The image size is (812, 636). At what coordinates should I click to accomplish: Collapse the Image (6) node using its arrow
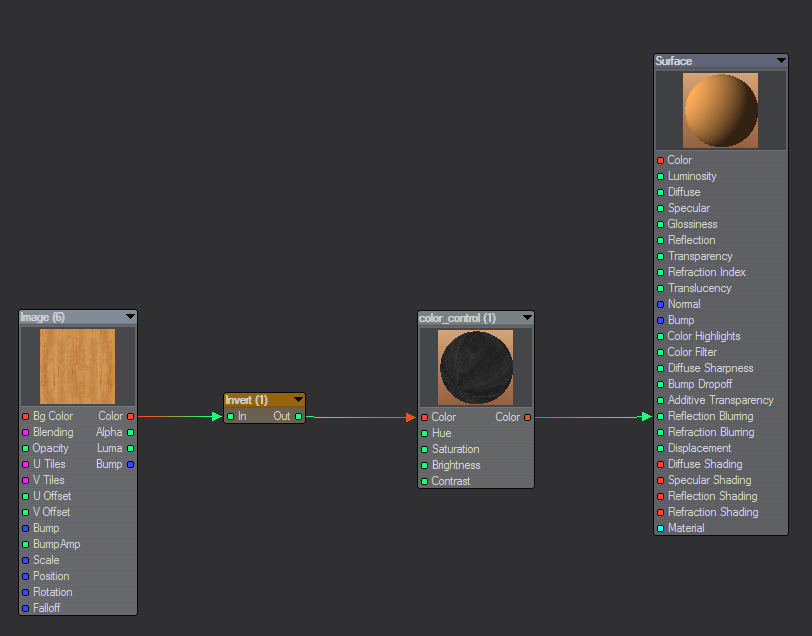129,317
